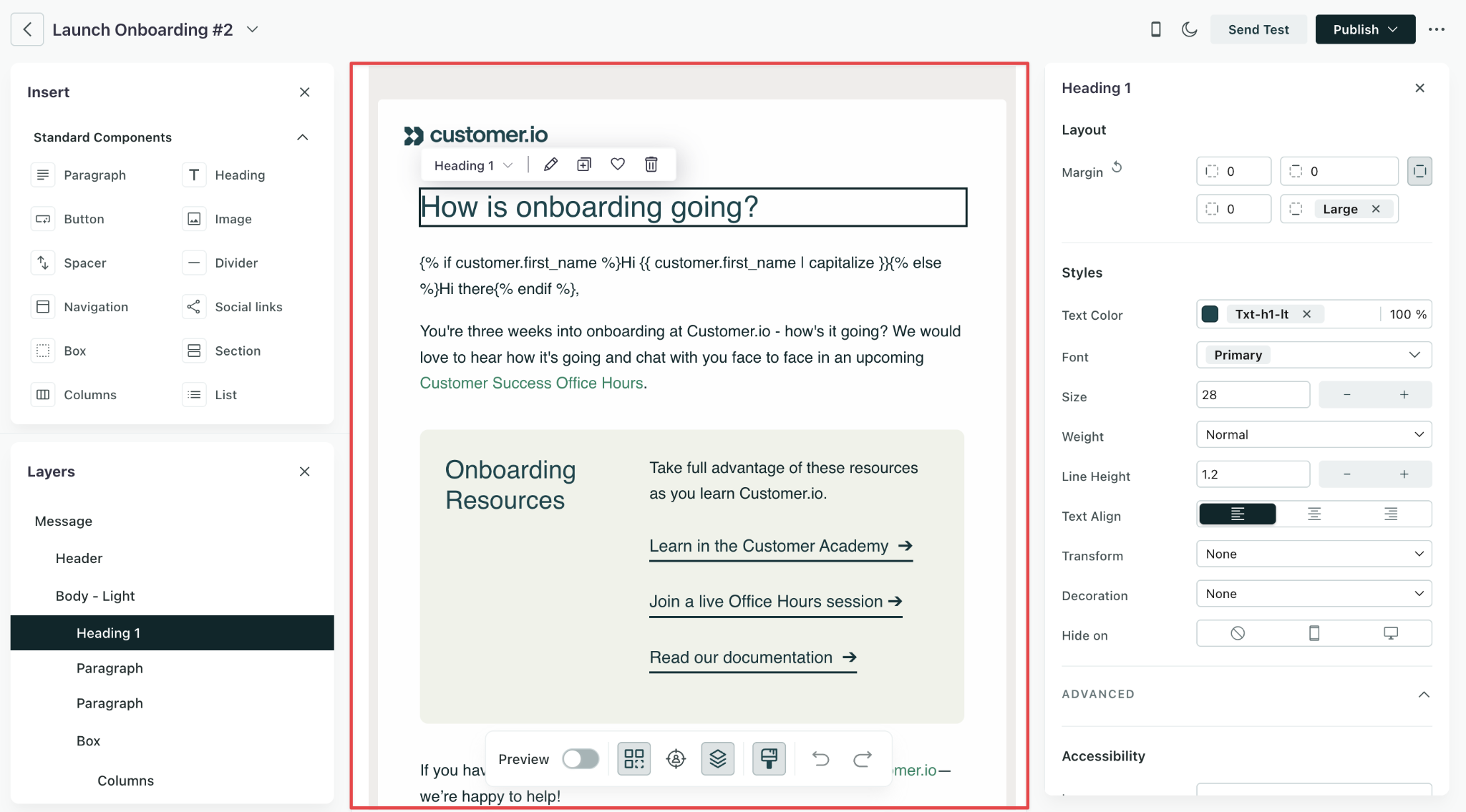
Task: Open the three-dot more options menu
Action: [x=1436, y=29]
